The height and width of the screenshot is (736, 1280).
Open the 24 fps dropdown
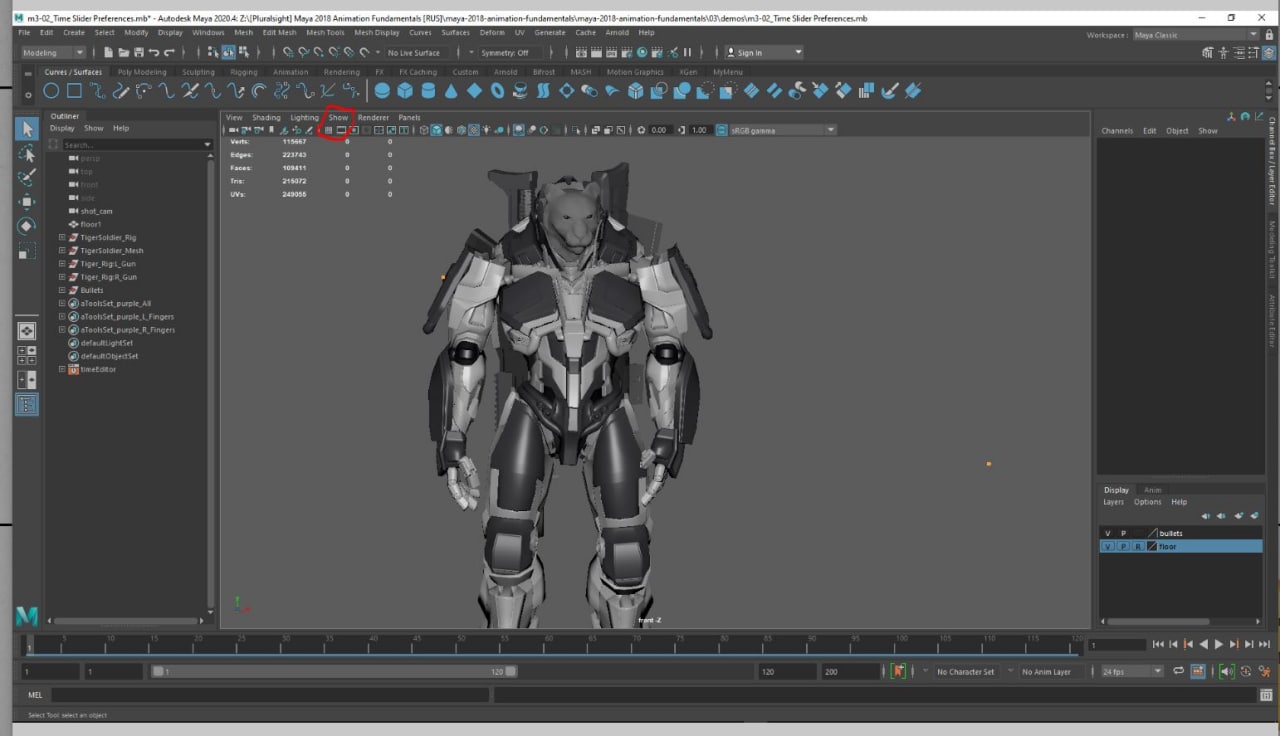pos(1132,671)
